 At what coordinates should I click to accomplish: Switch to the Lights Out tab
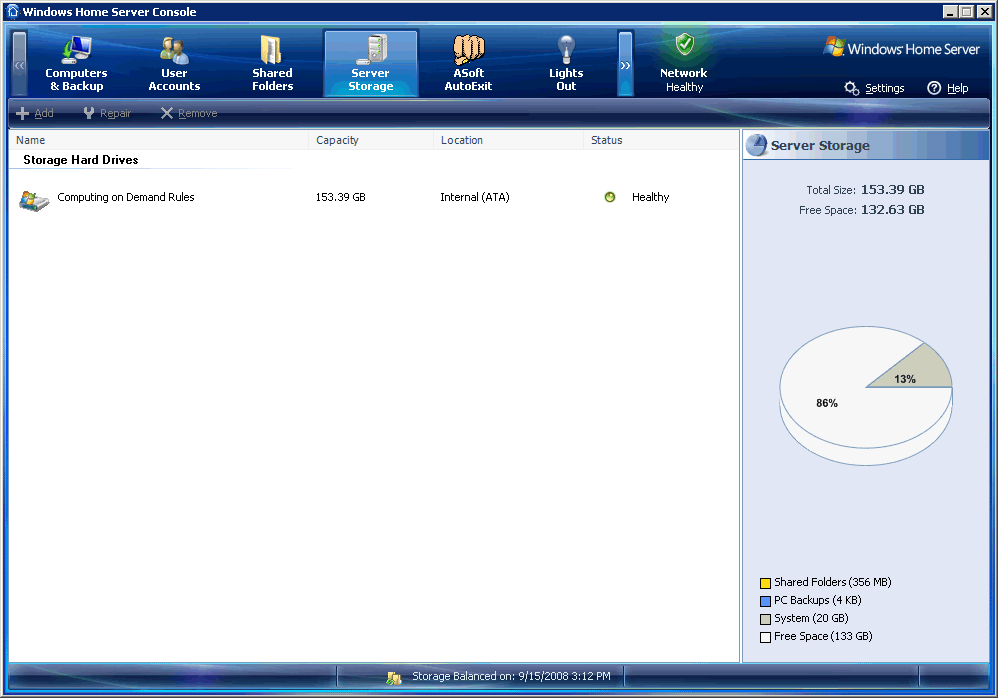tap(566, 64)
